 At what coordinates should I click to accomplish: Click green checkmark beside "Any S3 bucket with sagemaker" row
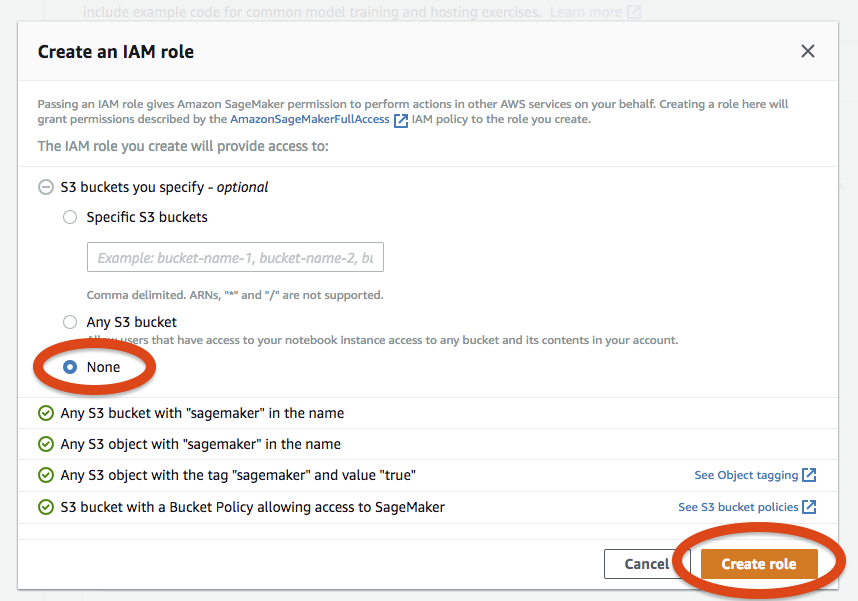[x=45, y=411]
